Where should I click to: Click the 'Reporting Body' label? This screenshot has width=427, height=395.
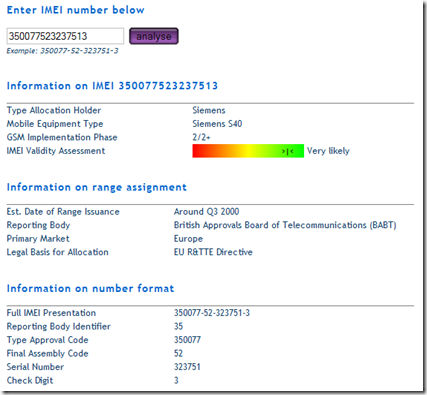pyautogui.click(x=38, y=225)
